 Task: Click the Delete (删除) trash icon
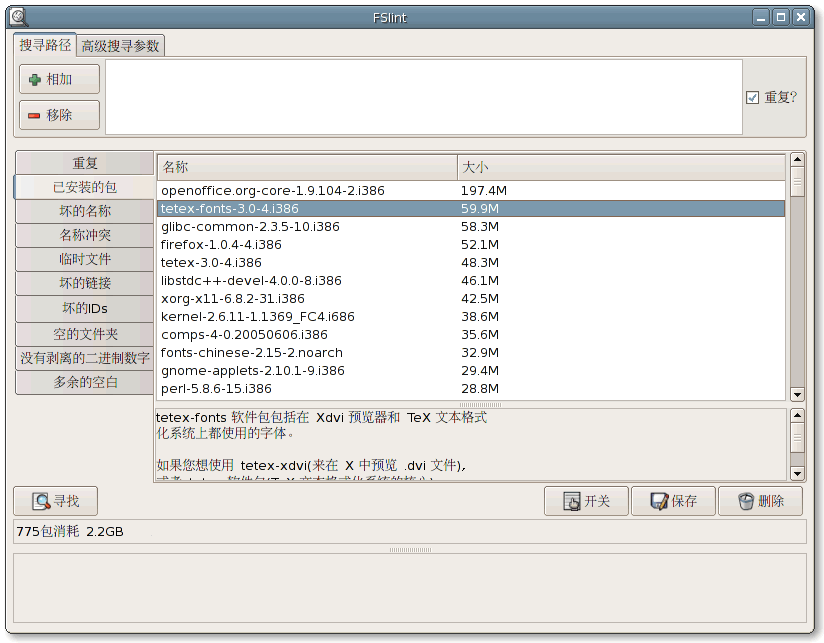(x=745, y=501)
